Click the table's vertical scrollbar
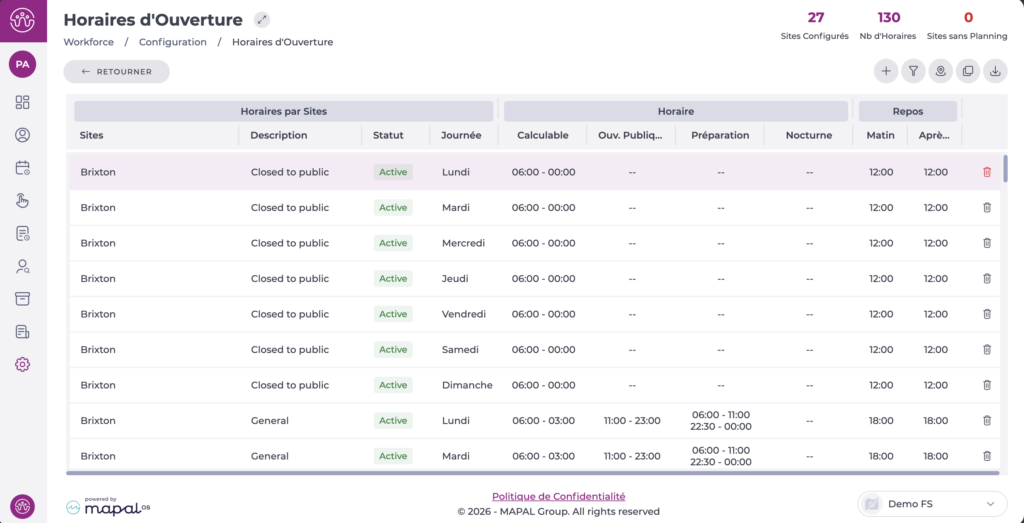This screenshot has height=523, width=1024. (1005, 167)
